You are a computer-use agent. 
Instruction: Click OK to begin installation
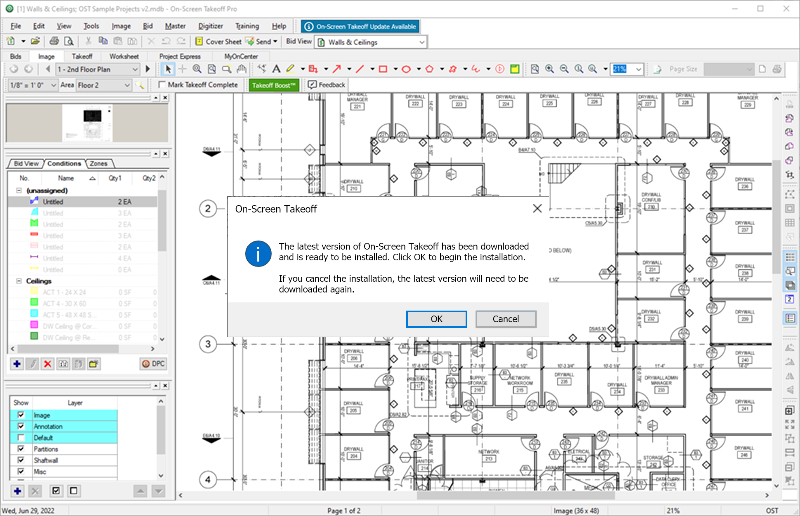coord(436,319)
